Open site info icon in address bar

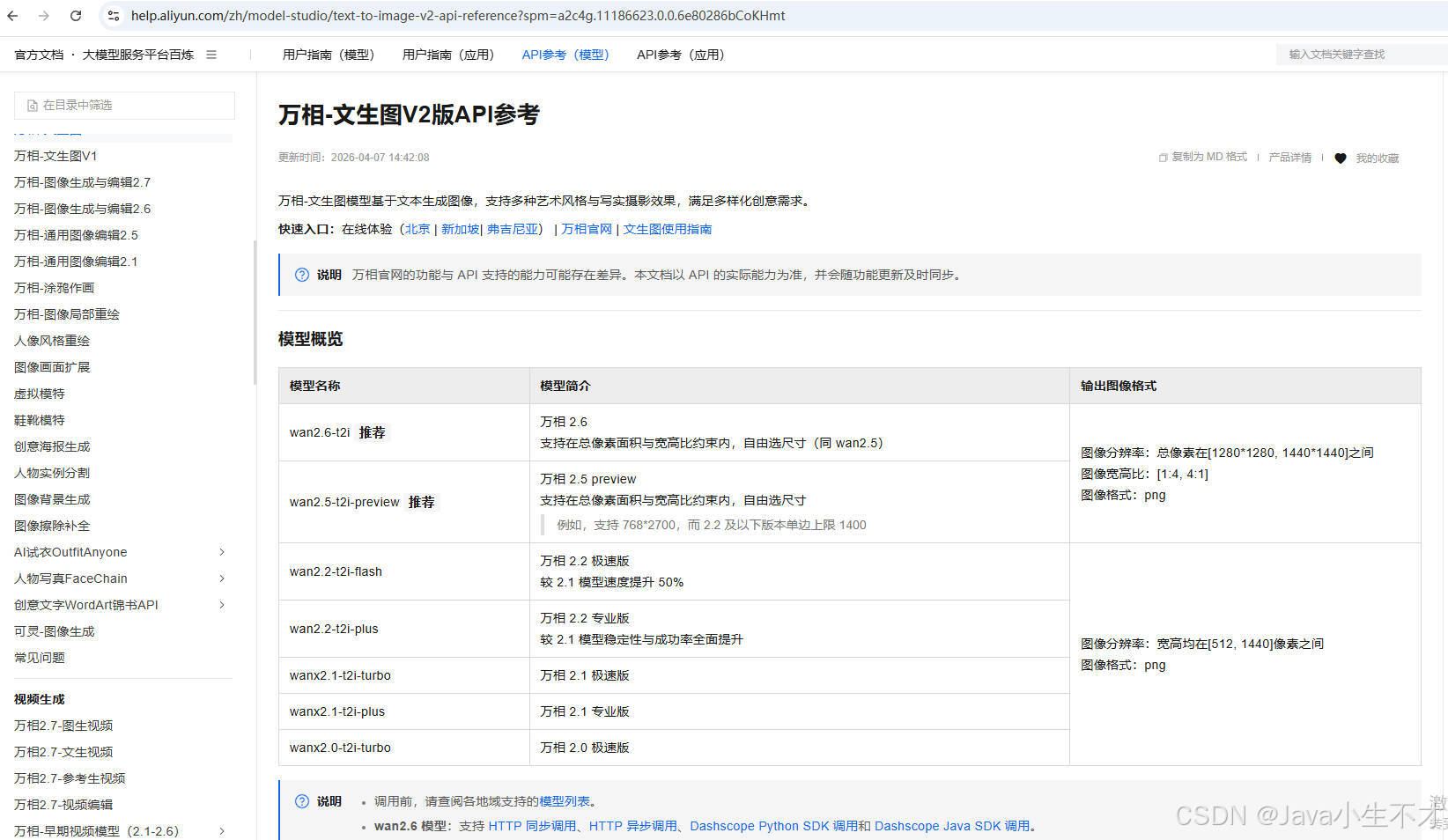pyautogui.click(x=114, y=16)
